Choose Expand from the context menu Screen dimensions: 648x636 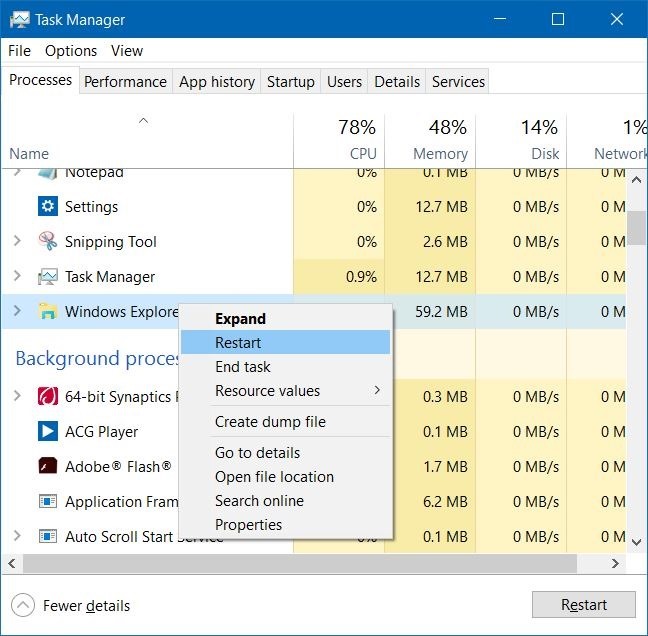(x=286, y=319)
